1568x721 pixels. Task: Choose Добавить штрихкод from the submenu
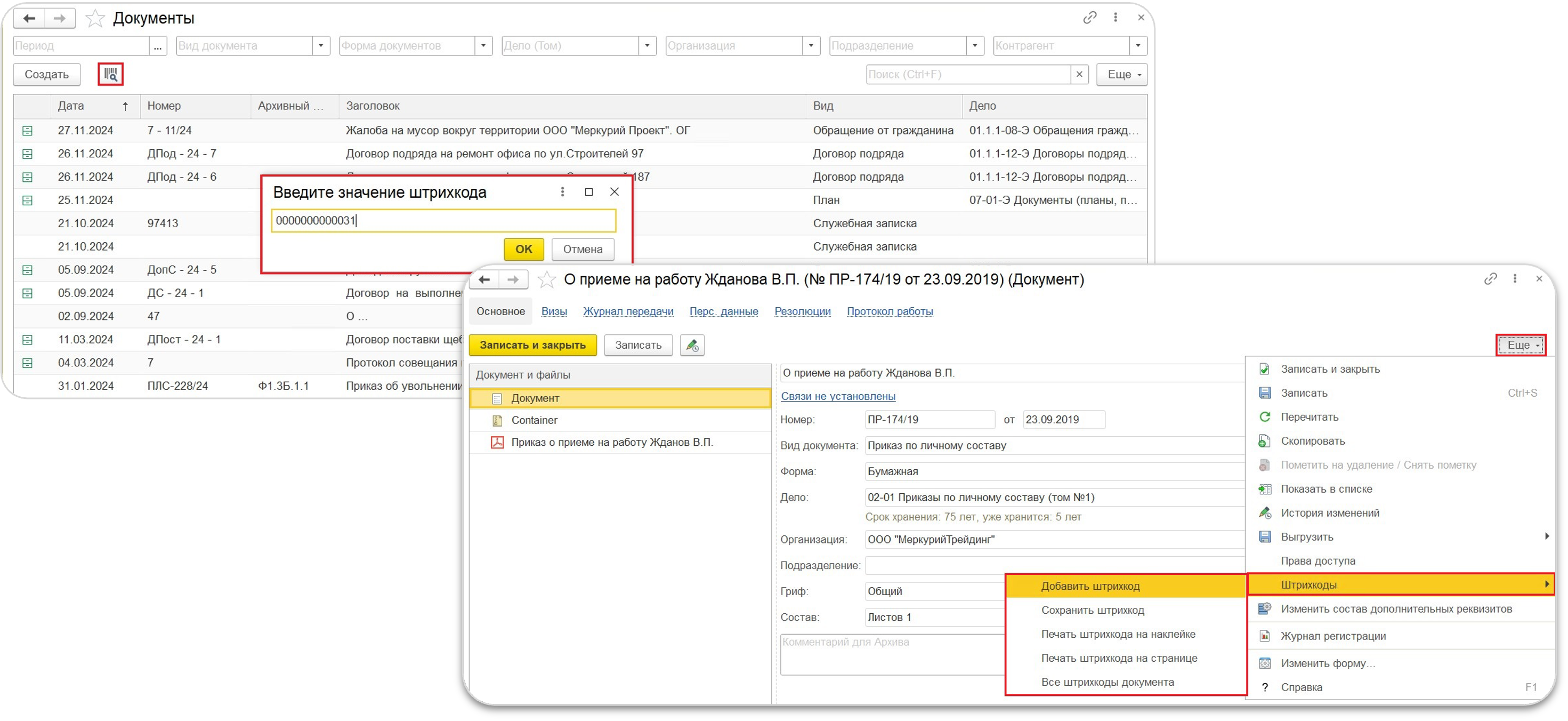pos(1125,587)
